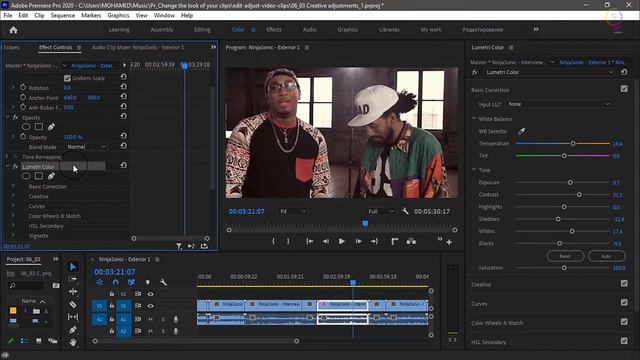Click the Reset button in Tone
Viewport: 640px width, 360px height.
(565, 256)
